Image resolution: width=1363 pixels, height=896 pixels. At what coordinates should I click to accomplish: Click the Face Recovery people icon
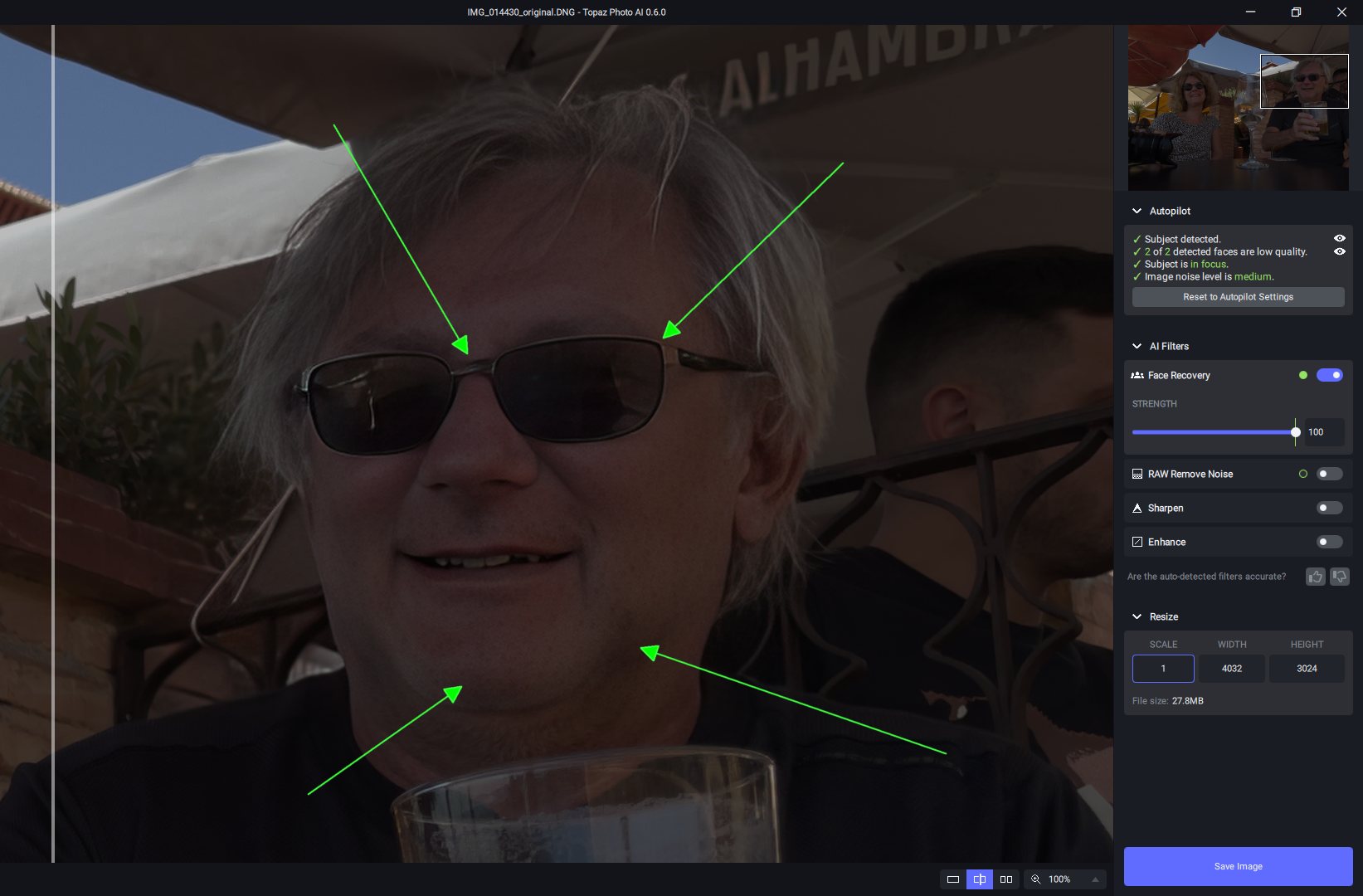(1137, 376)
